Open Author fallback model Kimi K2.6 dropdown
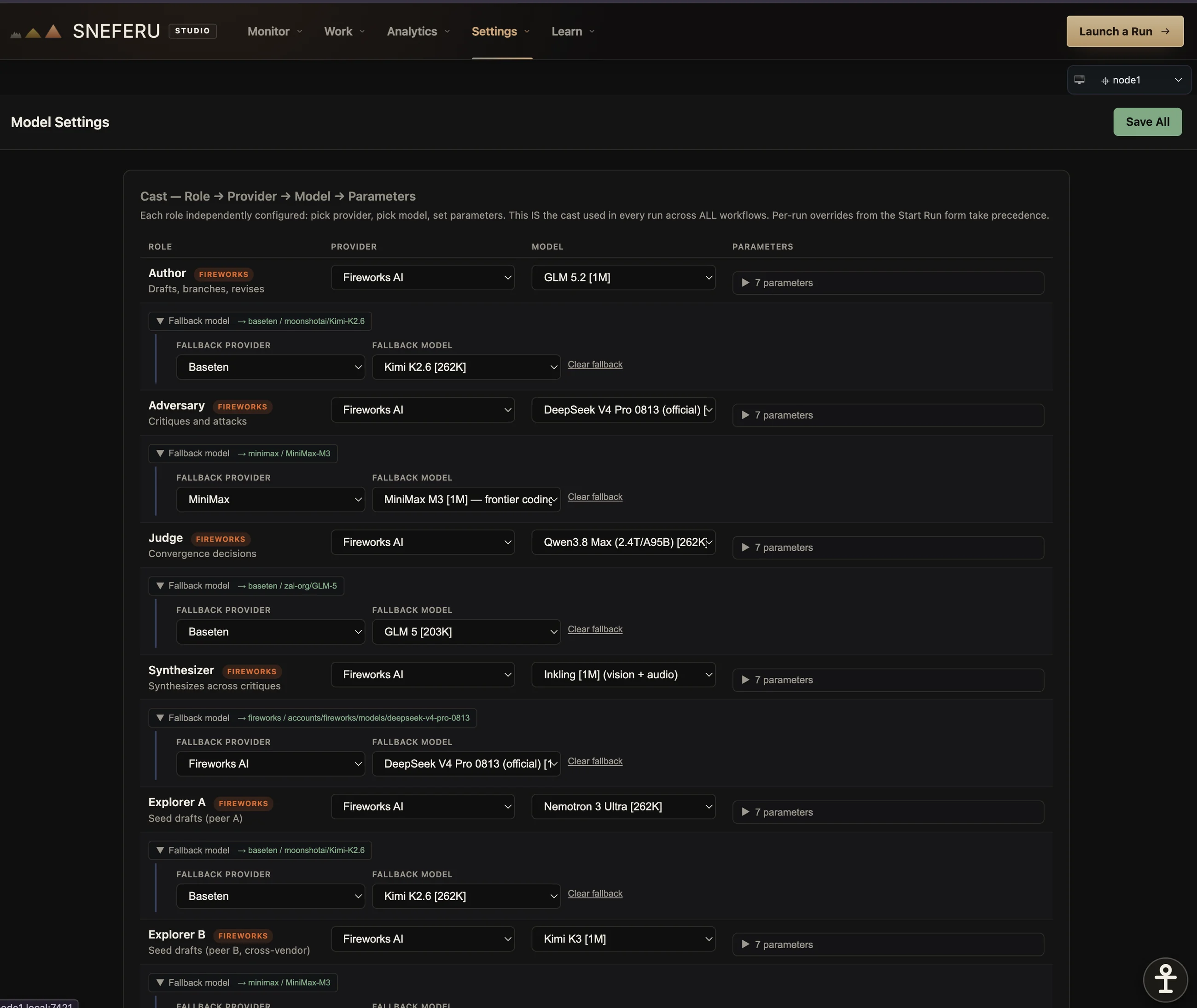The width and height of the screenshot is (1197, 1008). click(465, 367)
